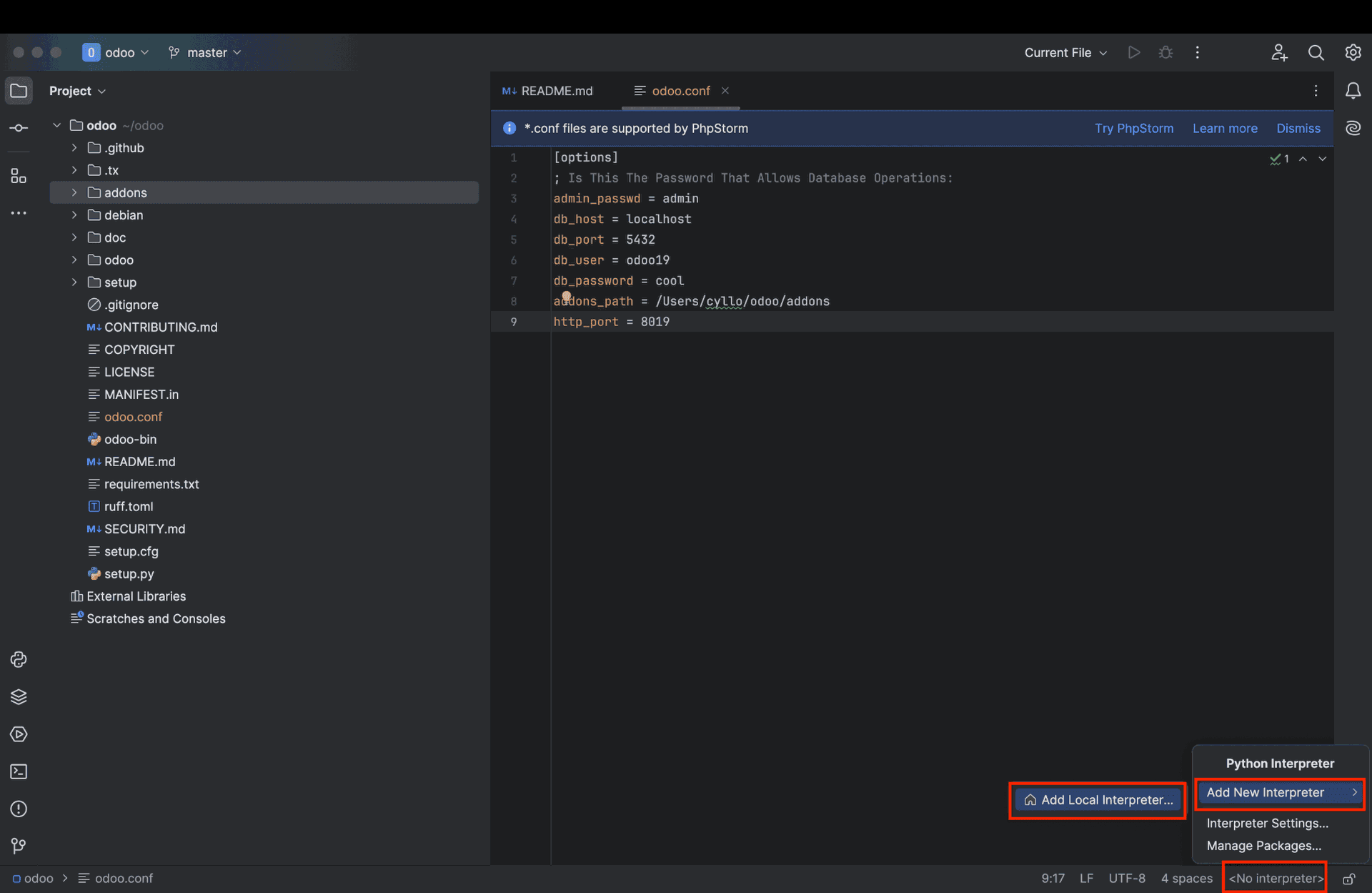This screenshot has height=893, width=1372.
Task: Open the Python Console tool window
Action: pyautogui.click(x=19, y=659)
